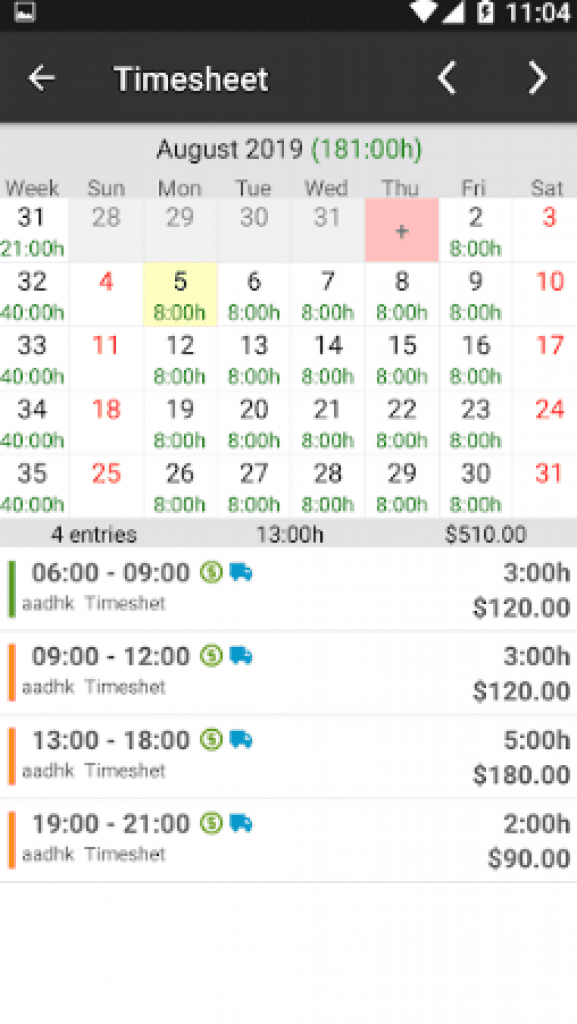577x1024 pixels.
Task: Tap the green paid icon on 06:00-09:00 entry
Action: pyautogui.click(x=212, y=572)
